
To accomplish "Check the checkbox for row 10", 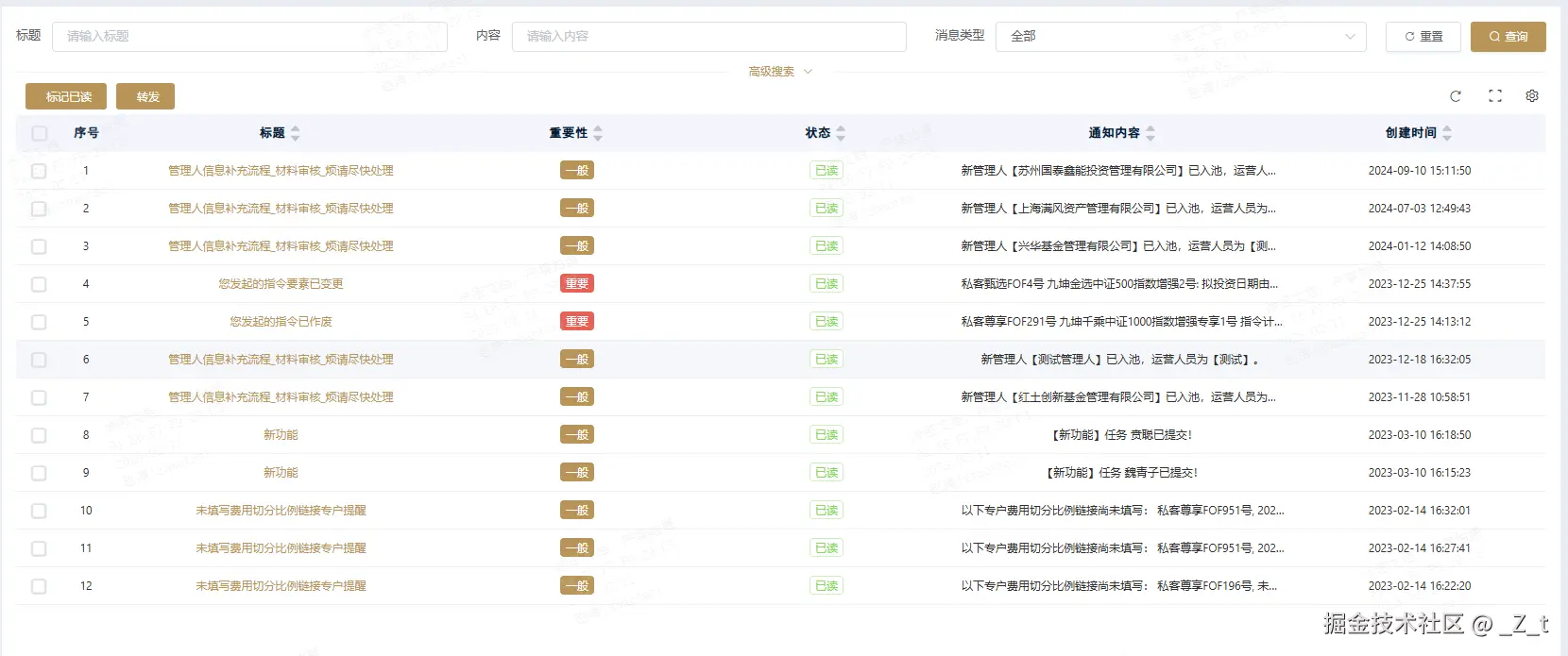I will click(39, 511).
